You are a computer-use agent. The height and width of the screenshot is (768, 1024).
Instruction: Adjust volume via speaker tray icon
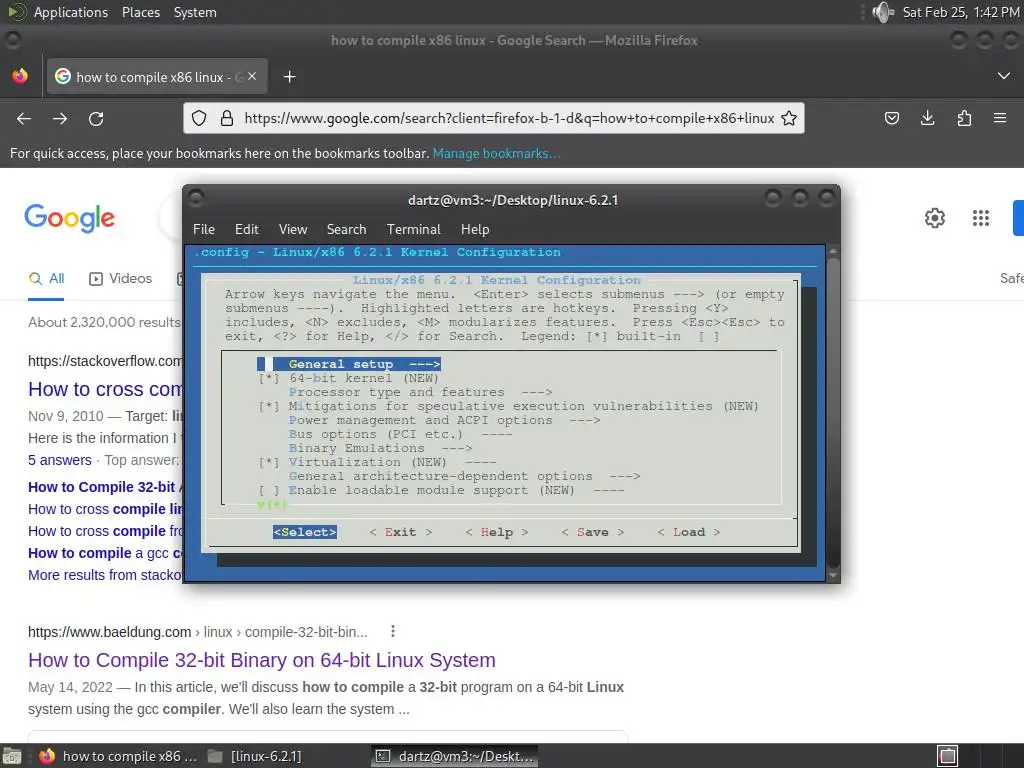[x=882, y=12]
